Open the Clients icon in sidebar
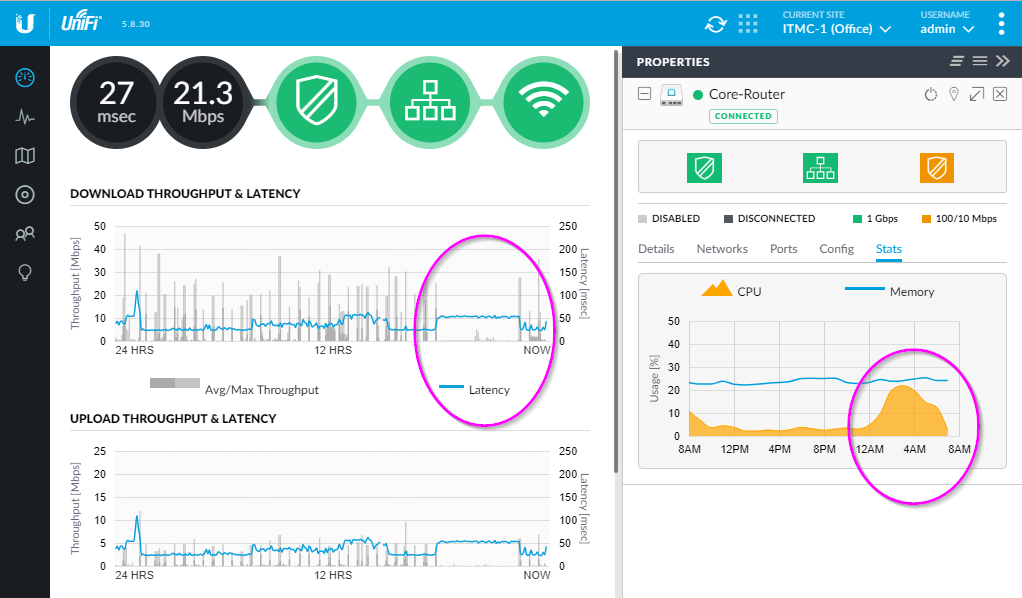1022x598 pixels. (25, 234)
